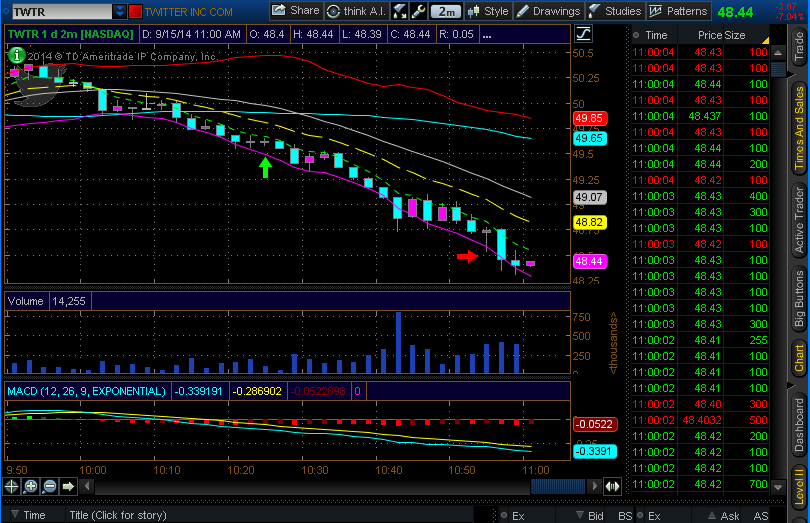Click the AS column header
Screen dimensions: 810x523
pyautogui.click(x=760, y=516)
